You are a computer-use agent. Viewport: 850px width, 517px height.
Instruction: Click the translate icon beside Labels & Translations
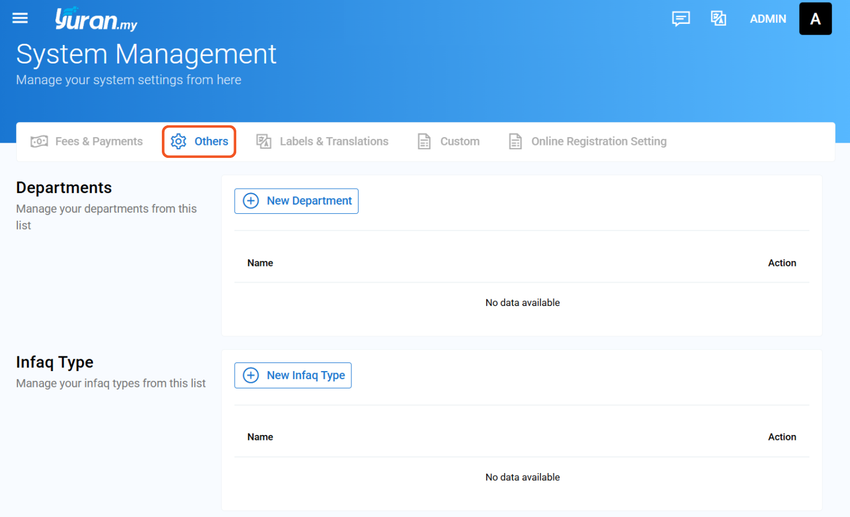click(x=264, y=141)
